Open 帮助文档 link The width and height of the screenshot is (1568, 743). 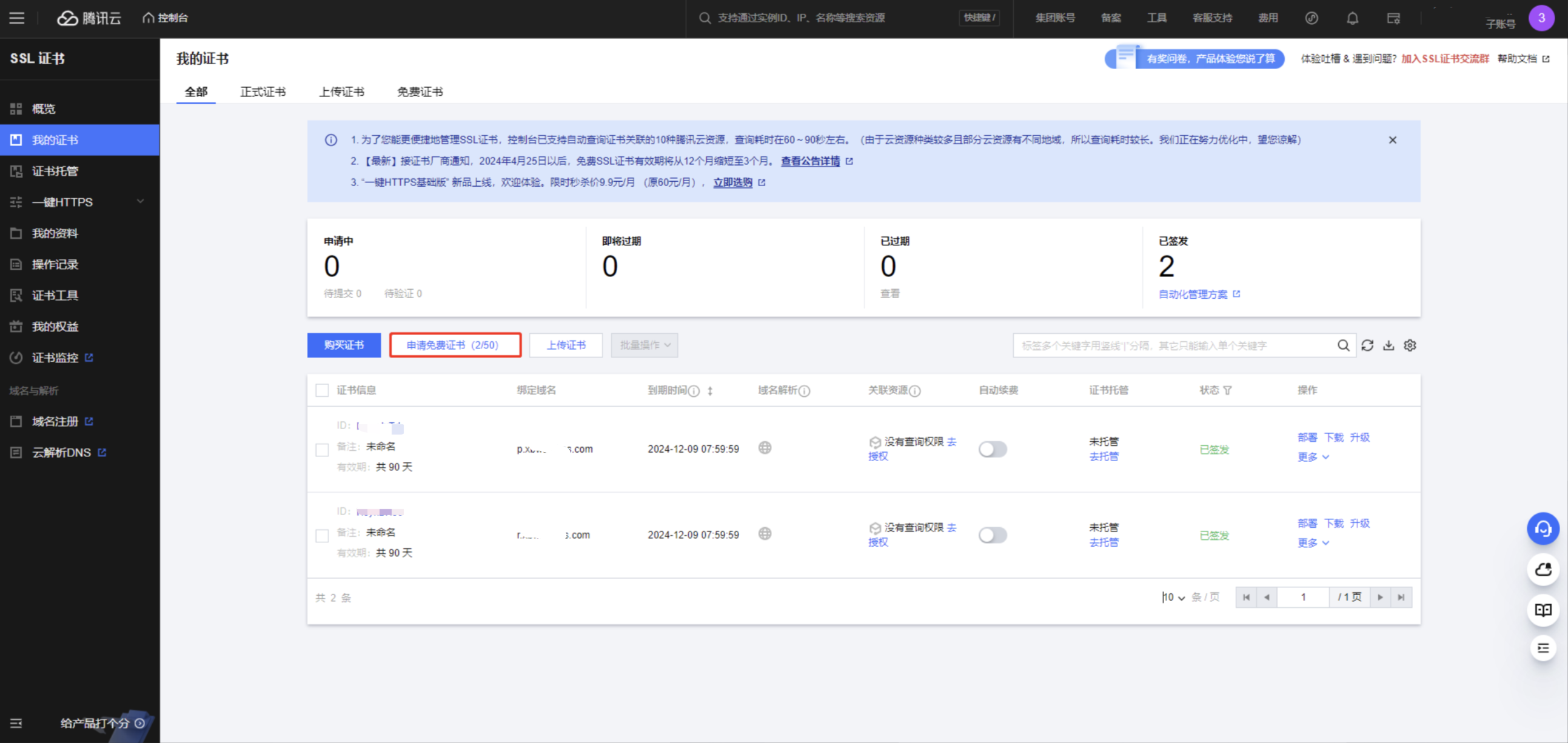1523,58
